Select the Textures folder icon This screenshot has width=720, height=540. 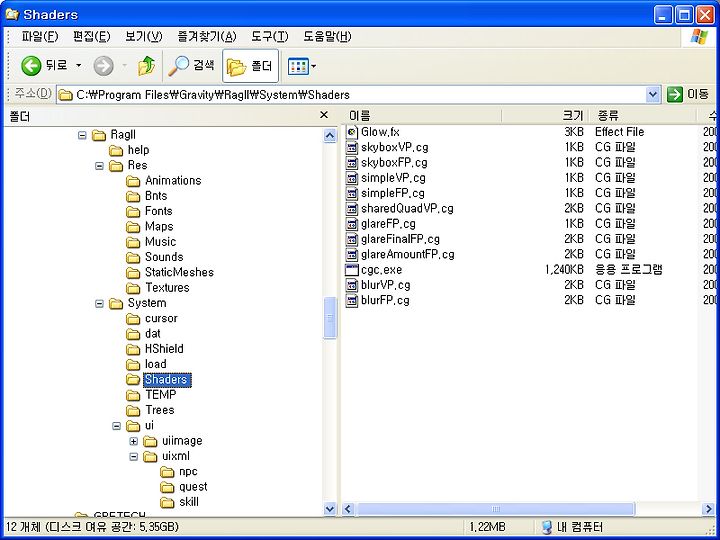133,288
